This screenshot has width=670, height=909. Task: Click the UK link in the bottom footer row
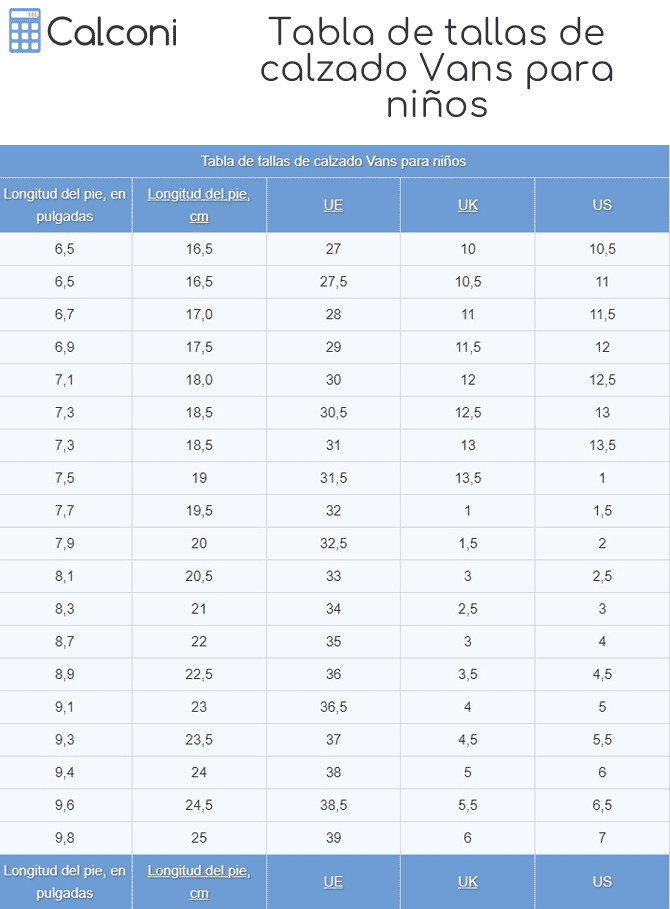(468, 882)
